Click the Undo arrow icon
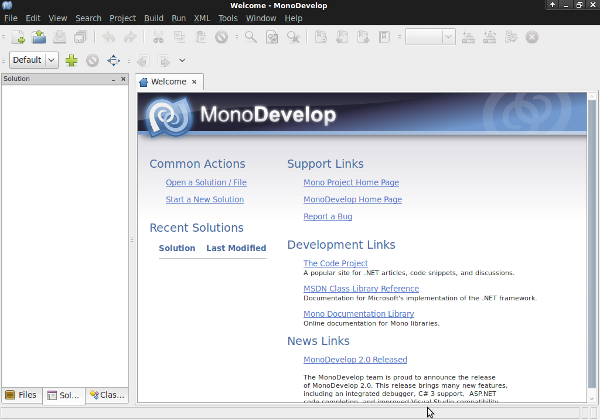 coord(109,37)
